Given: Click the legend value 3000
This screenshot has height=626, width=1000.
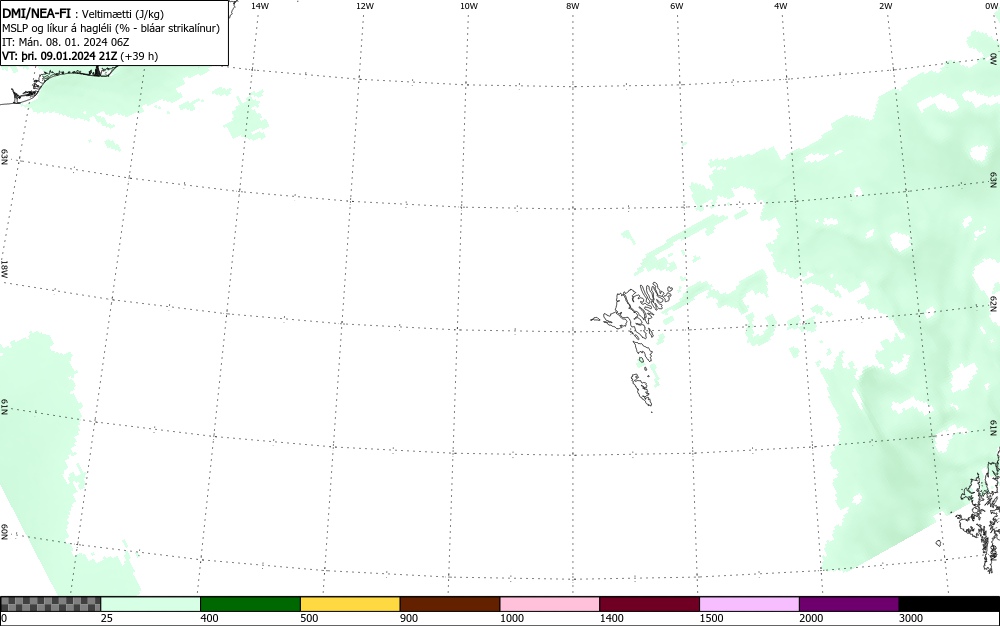Looking at the screenshot, I should (x=911, y=618).
